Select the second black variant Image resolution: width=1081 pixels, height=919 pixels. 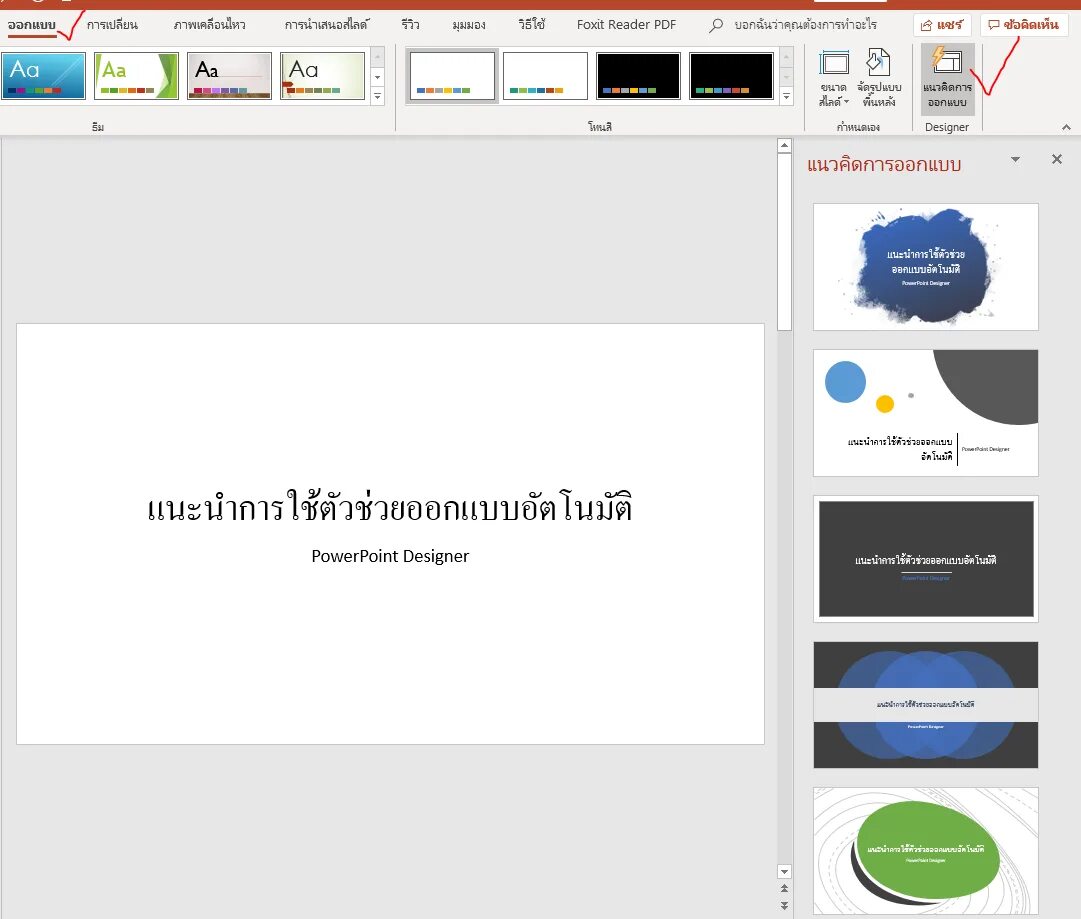pyautogui.click(x=731, y=76)
